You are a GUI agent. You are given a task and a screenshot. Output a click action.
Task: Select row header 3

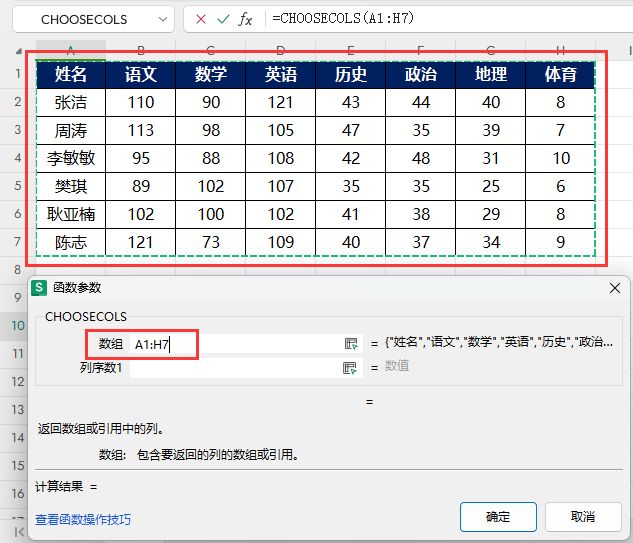point(18,130)
